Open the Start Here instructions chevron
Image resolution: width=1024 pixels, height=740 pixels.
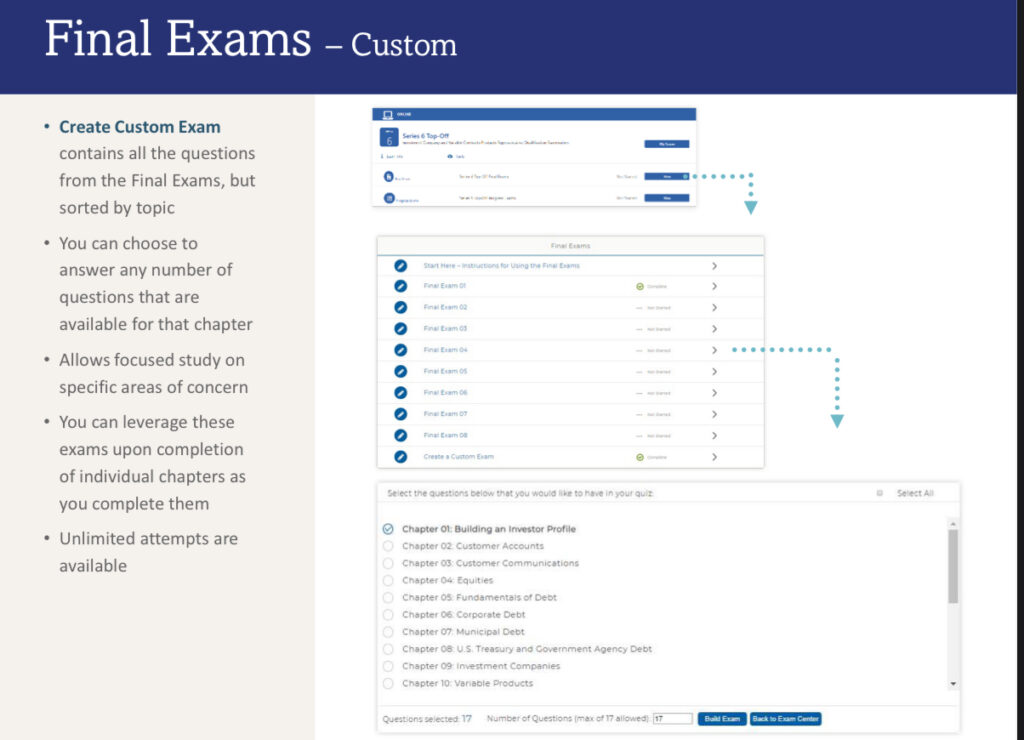(x=715, y=266)
